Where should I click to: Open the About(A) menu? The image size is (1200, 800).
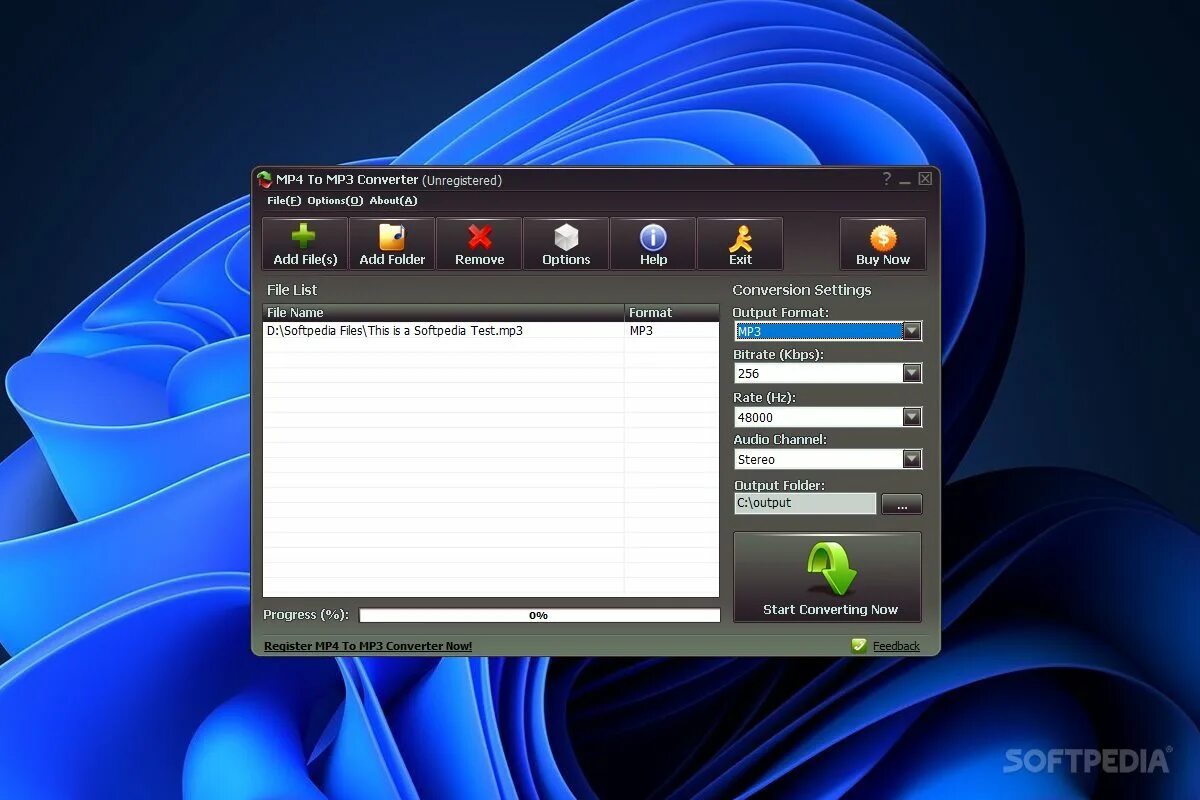[x=394, y=201]
